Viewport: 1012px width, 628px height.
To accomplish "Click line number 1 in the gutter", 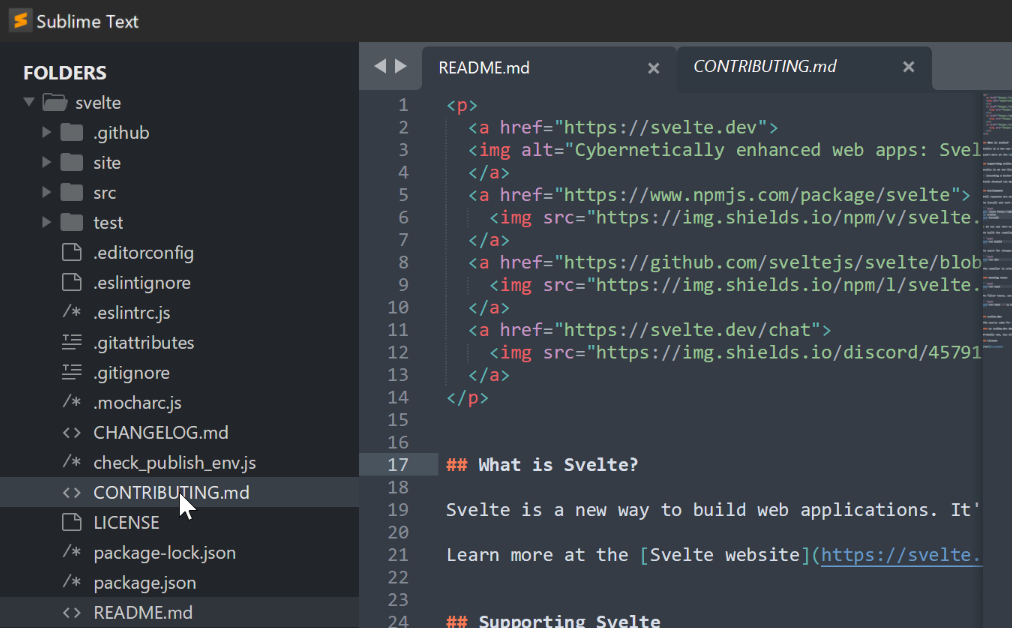I will point(403,105).
